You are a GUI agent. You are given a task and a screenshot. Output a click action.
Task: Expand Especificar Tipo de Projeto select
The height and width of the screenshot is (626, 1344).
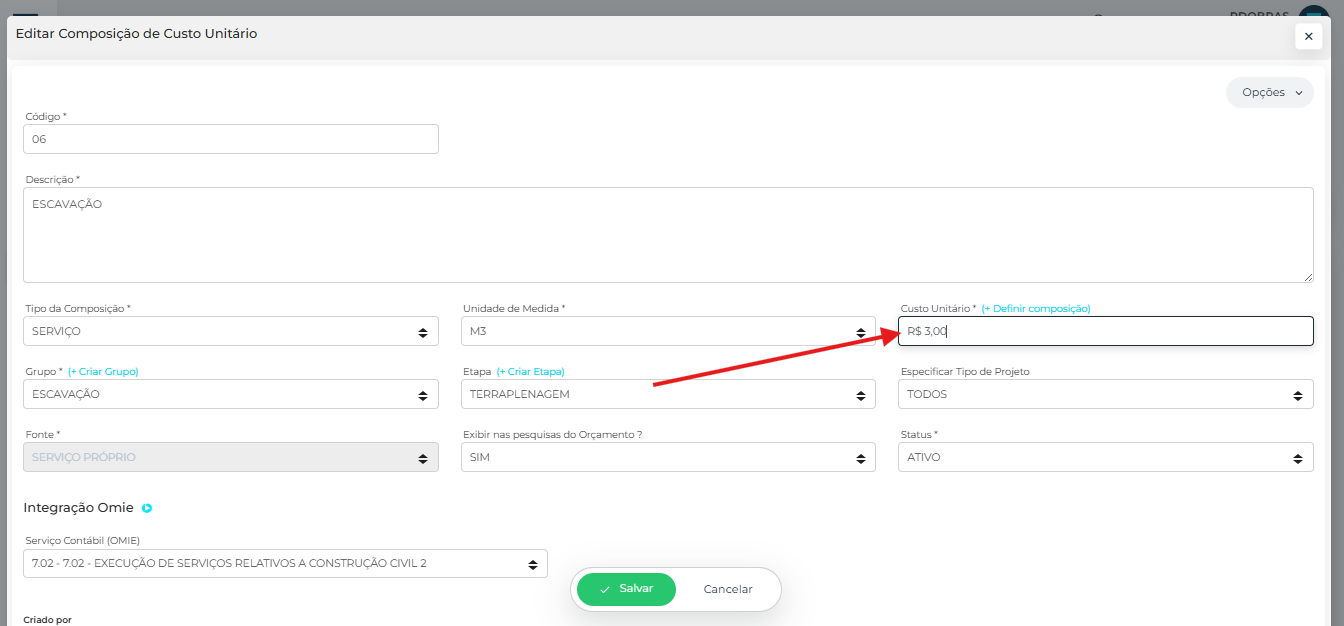1105,394
